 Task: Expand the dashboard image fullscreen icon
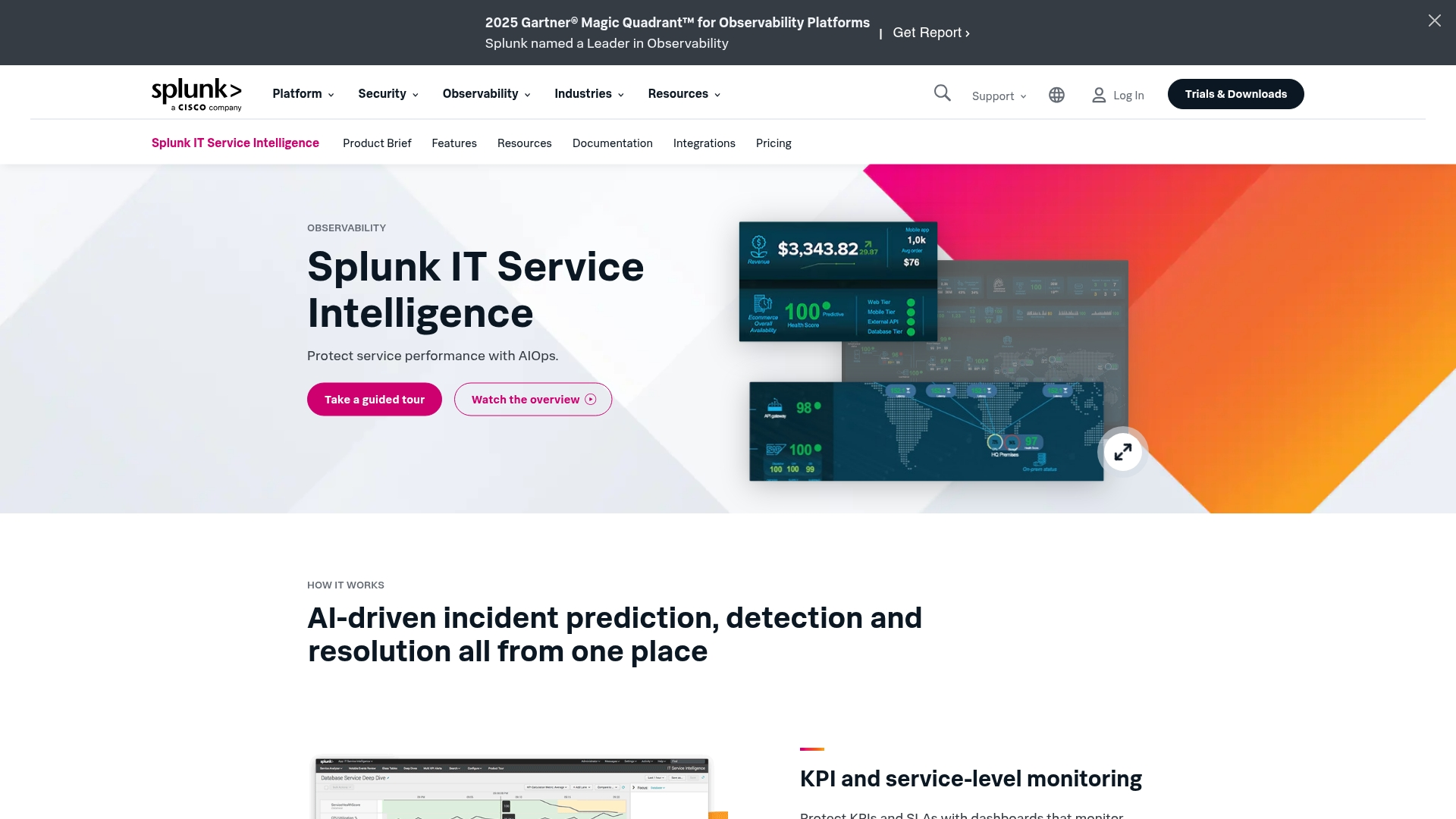pos(1122,452)
